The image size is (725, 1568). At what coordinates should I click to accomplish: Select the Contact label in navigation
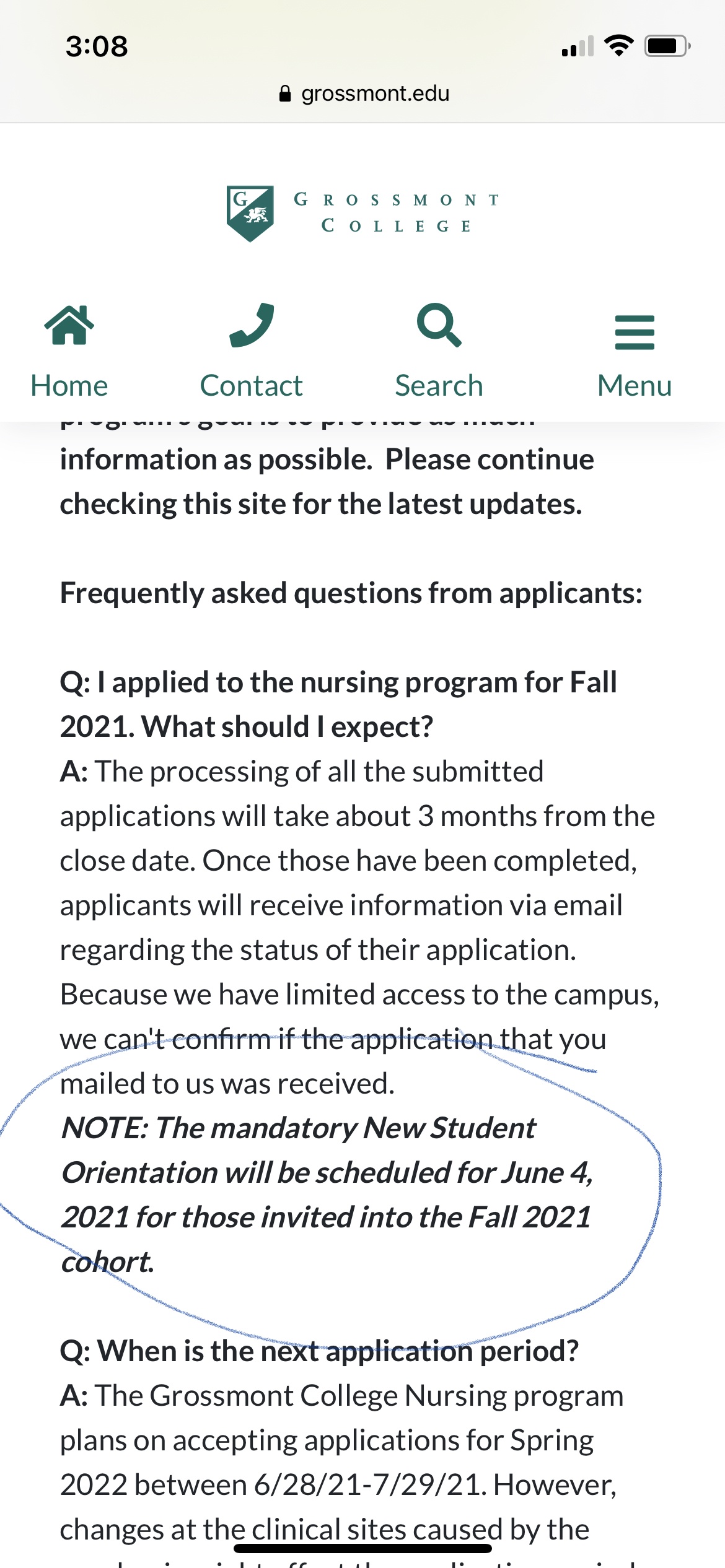click(x=252, y=386)
